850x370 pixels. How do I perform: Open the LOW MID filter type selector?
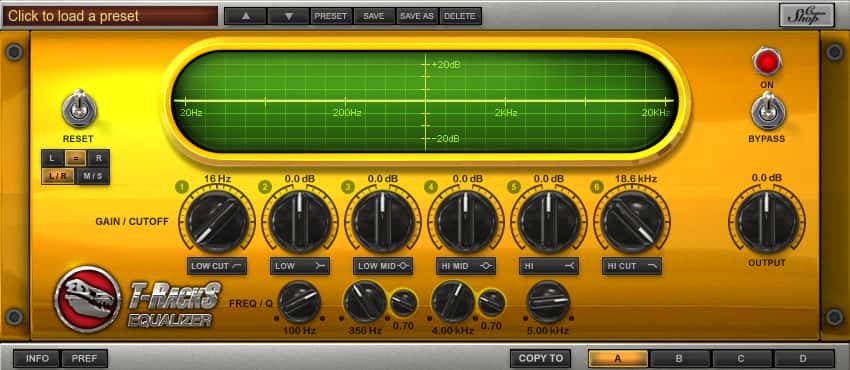click(x=383, y=266)
